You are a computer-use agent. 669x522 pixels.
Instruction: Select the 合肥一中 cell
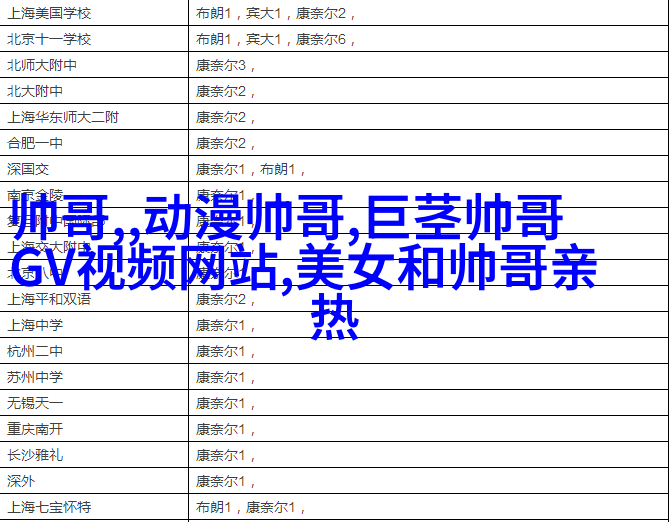tap(94, 143)
